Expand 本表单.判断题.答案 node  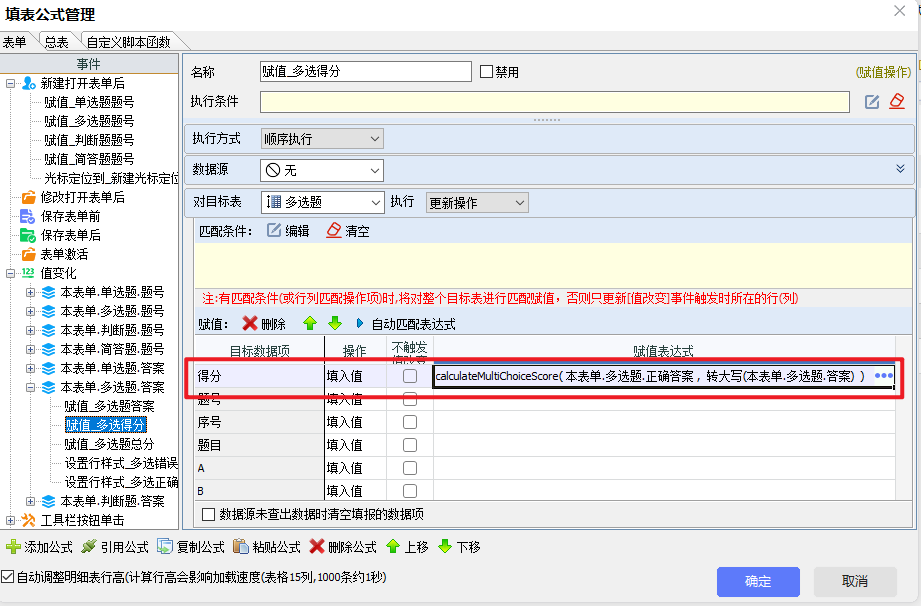(x=30, y=501)
